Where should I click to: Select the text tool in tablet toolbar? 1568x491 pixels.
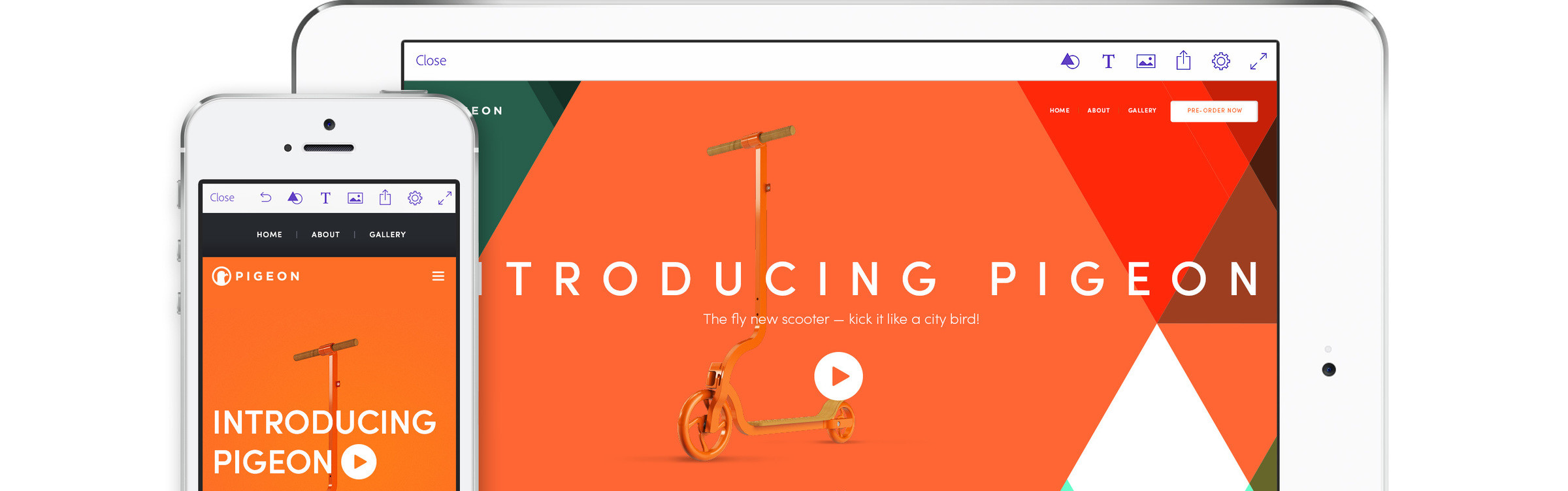1108,61
